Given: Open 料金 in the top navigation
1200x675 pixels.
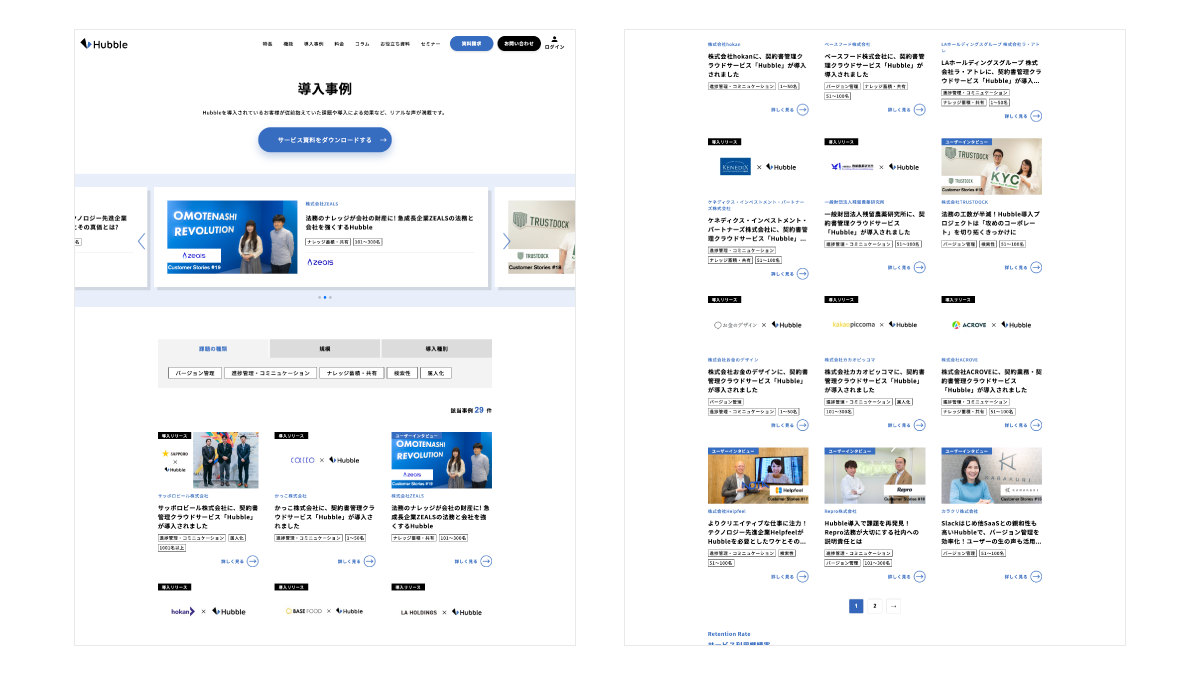Looking at the screenshot, I should [x=339, y=44].
